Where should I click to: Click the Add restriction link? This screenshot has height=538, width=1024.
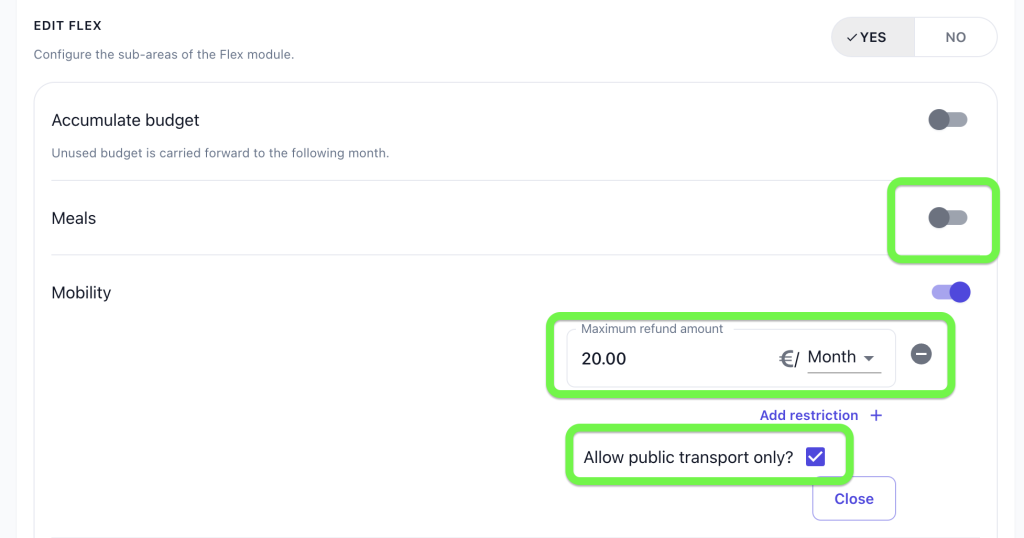808,415
